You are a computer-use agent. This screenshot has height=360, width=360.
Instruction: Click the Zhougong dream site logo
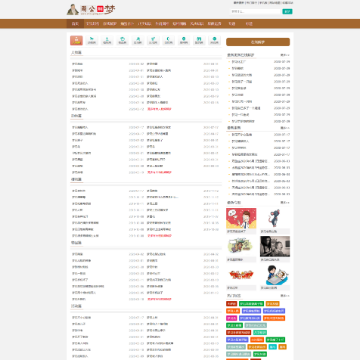click(91, 9)
